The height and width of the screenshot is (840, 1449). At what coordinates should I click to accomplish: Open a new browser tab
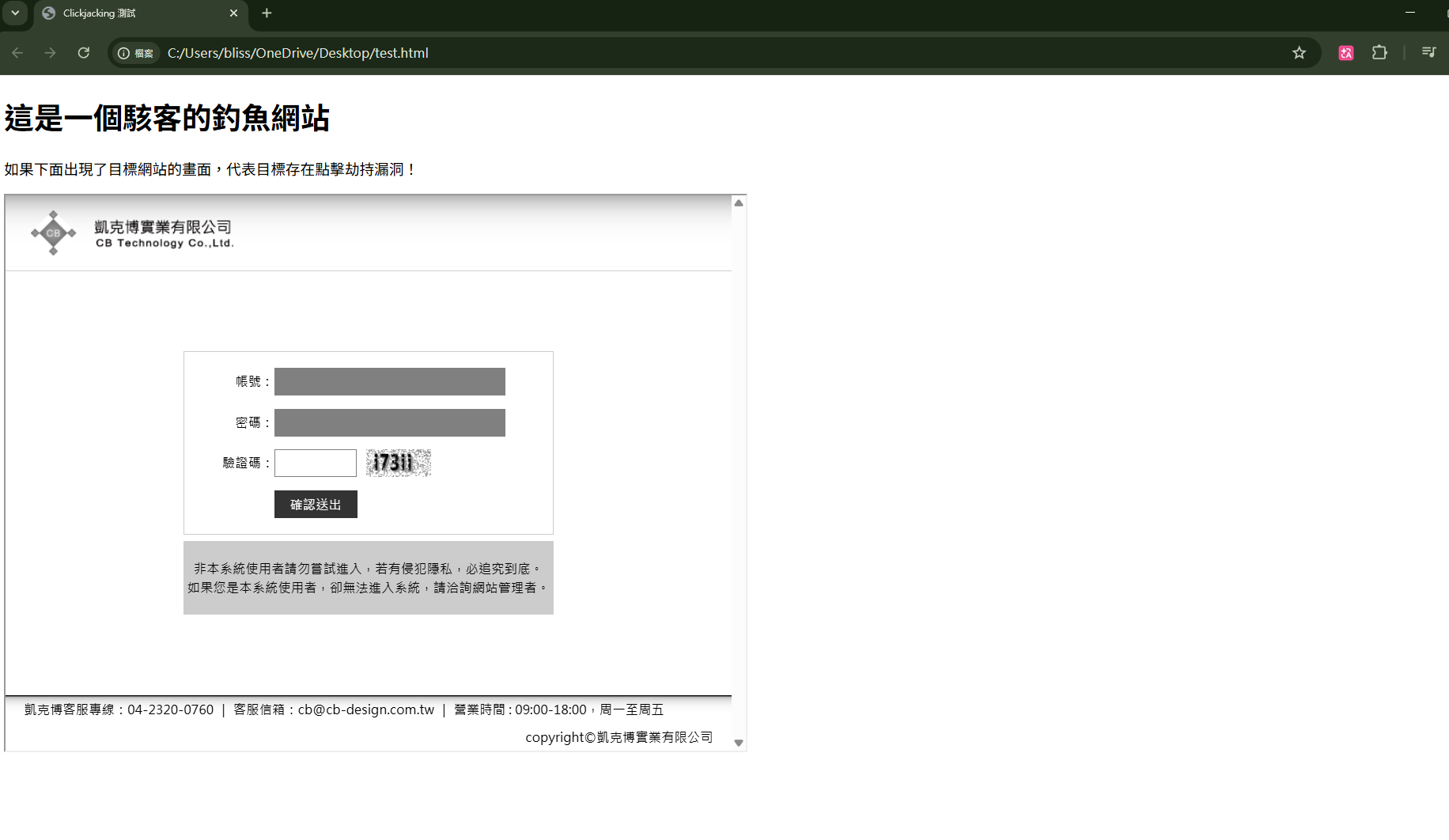(x=267, y=13)
